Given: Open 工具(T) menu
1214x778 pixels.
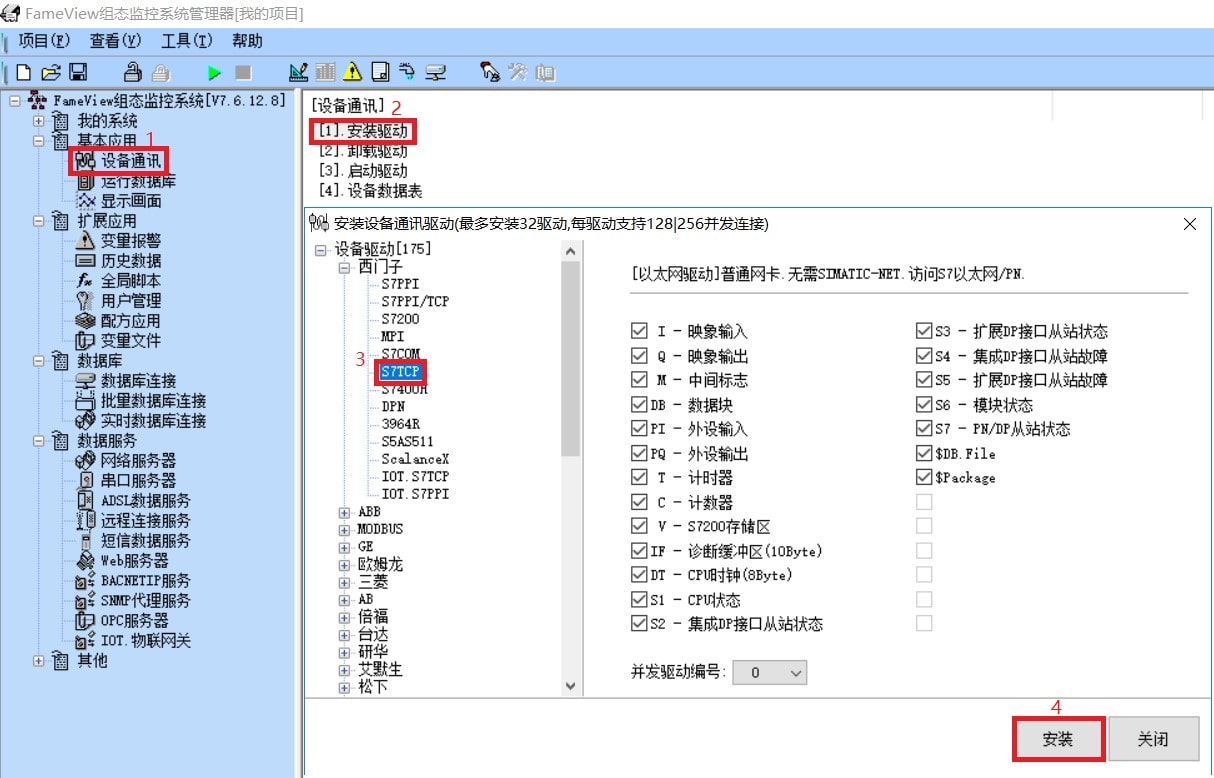Looking at the screenshot, I should 187,41.
